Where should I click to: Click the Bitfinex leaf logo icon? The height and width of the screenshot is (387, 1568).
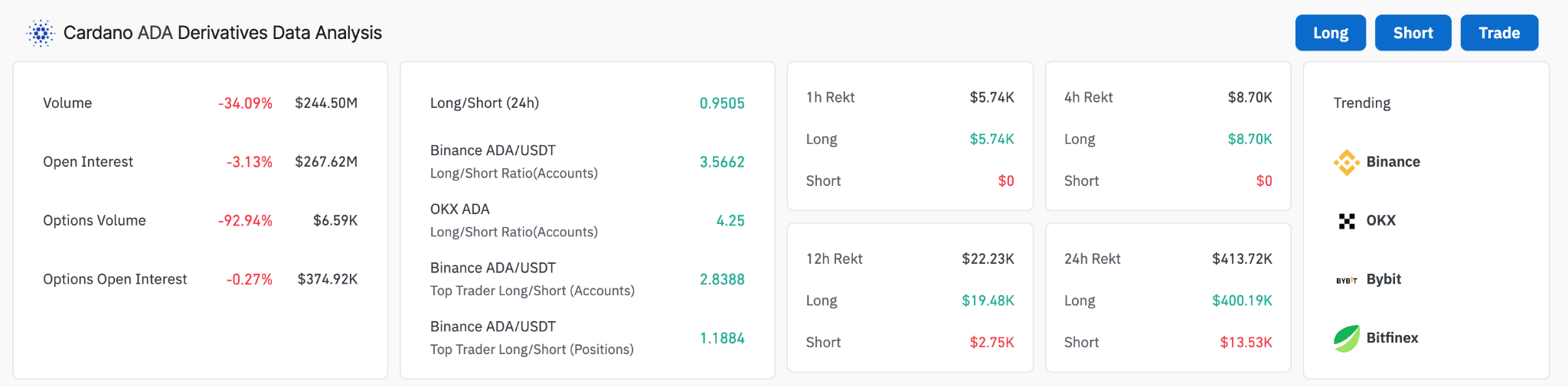click(1347, 338)
